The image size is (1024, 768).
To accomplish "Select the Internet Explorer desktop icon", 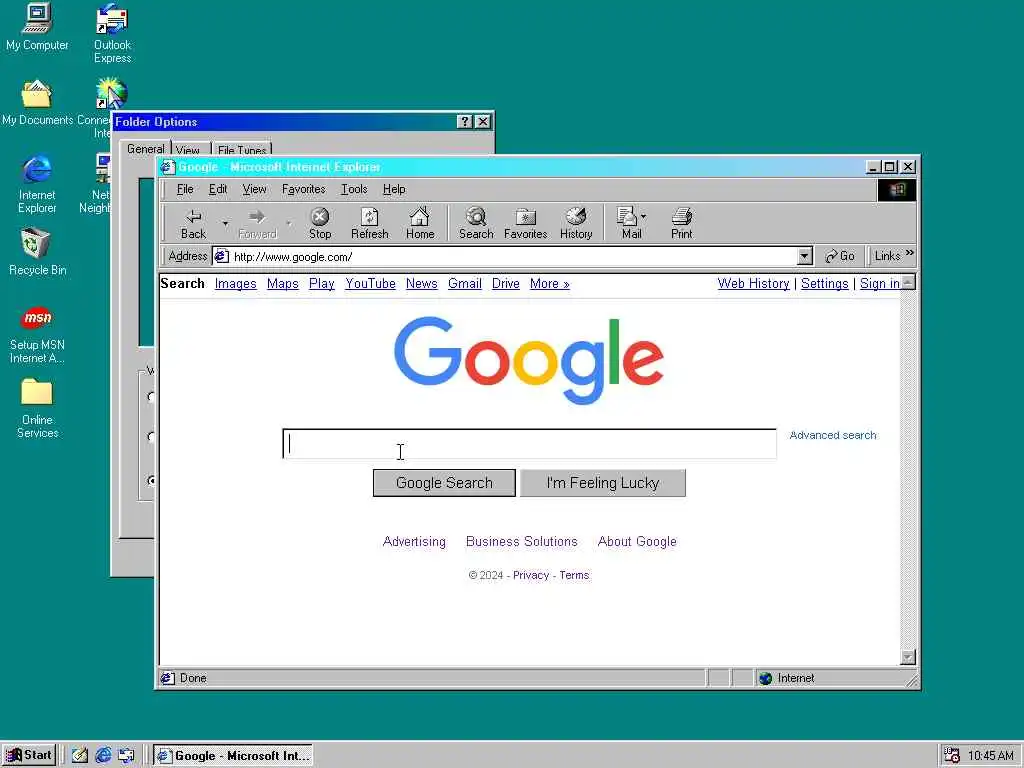I will 37,185.
